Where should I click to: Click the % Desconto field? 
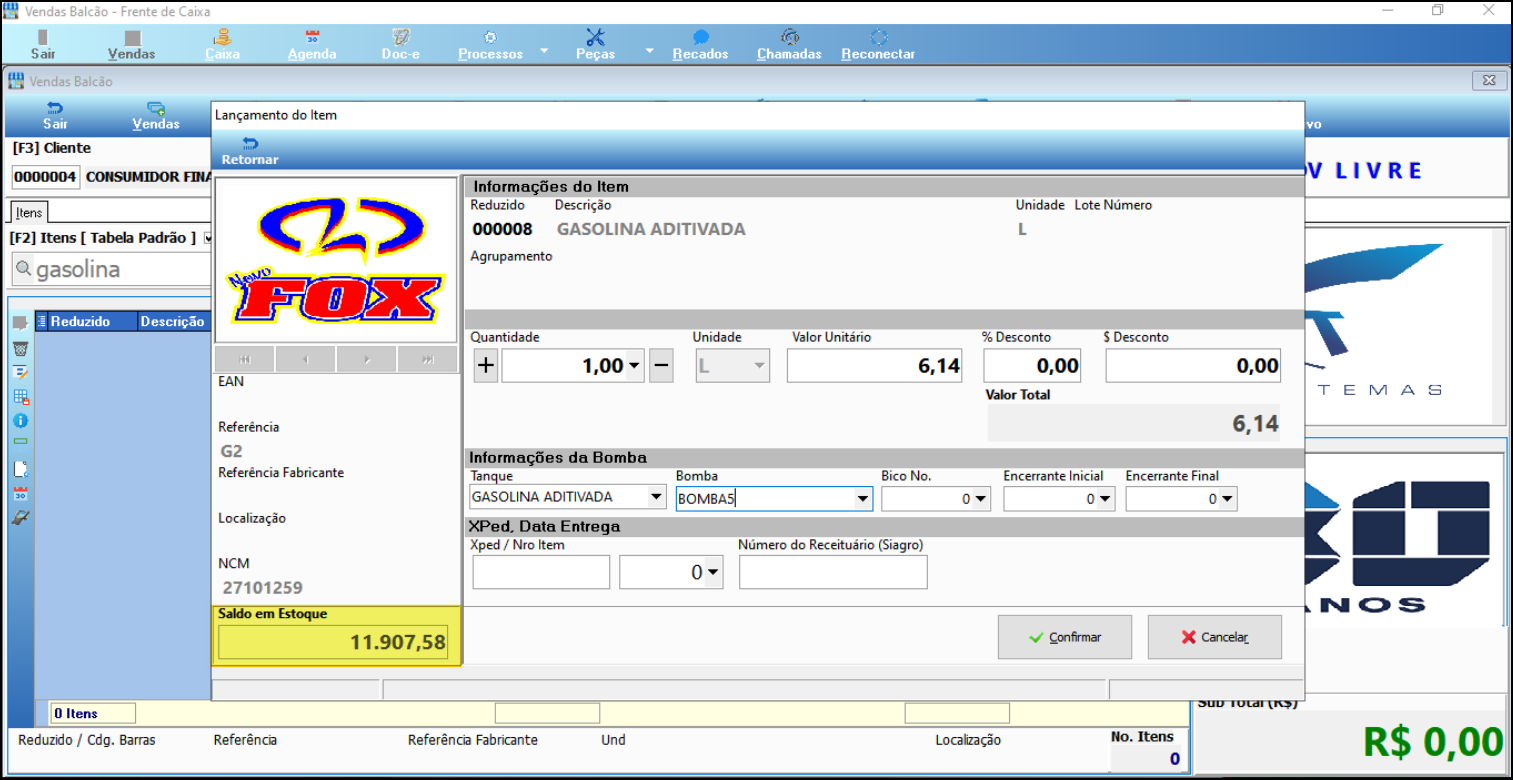click(x=1033, y=366)
